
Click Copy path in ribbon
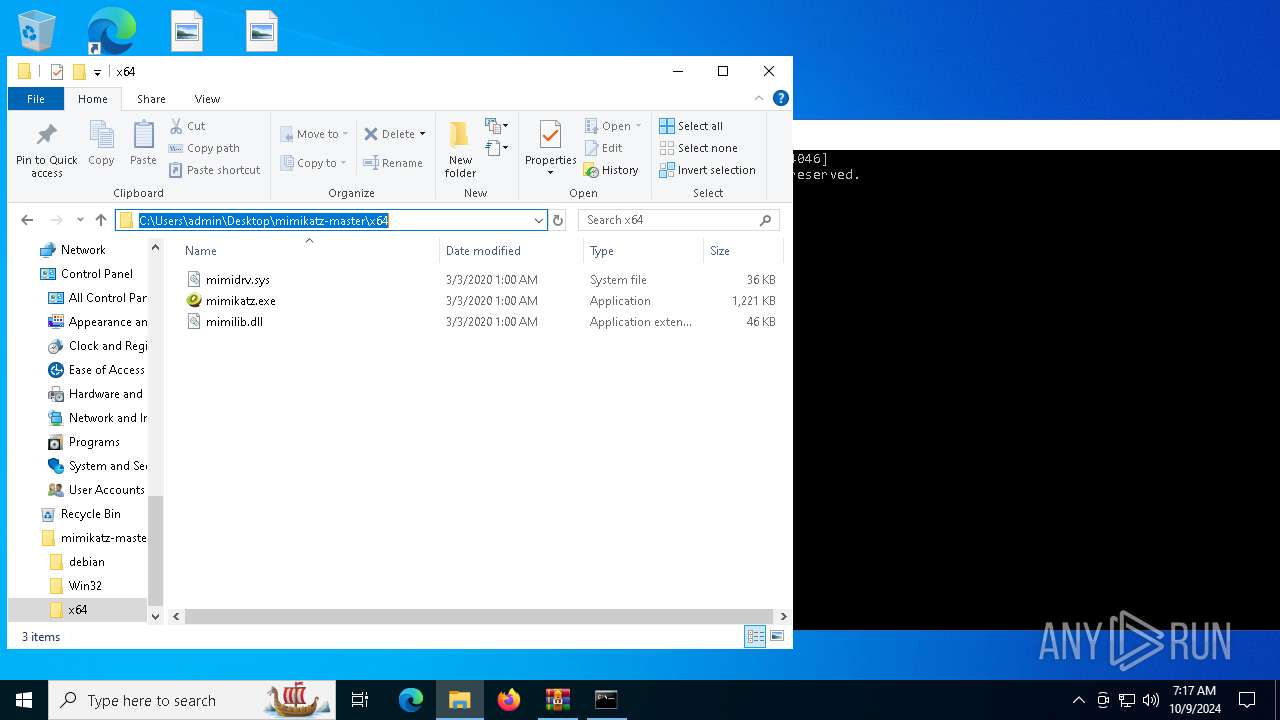[x=204, y=148]
